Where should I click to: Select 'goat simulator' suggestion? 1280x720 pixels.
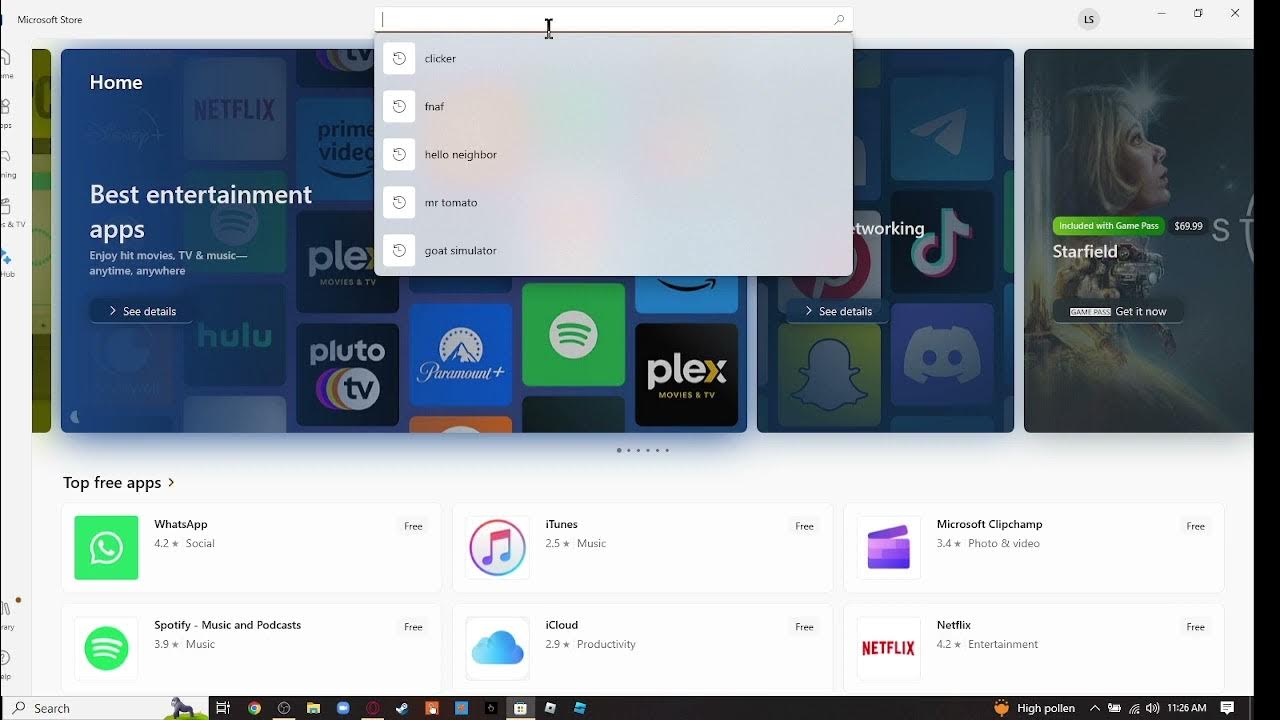point(613,250)
